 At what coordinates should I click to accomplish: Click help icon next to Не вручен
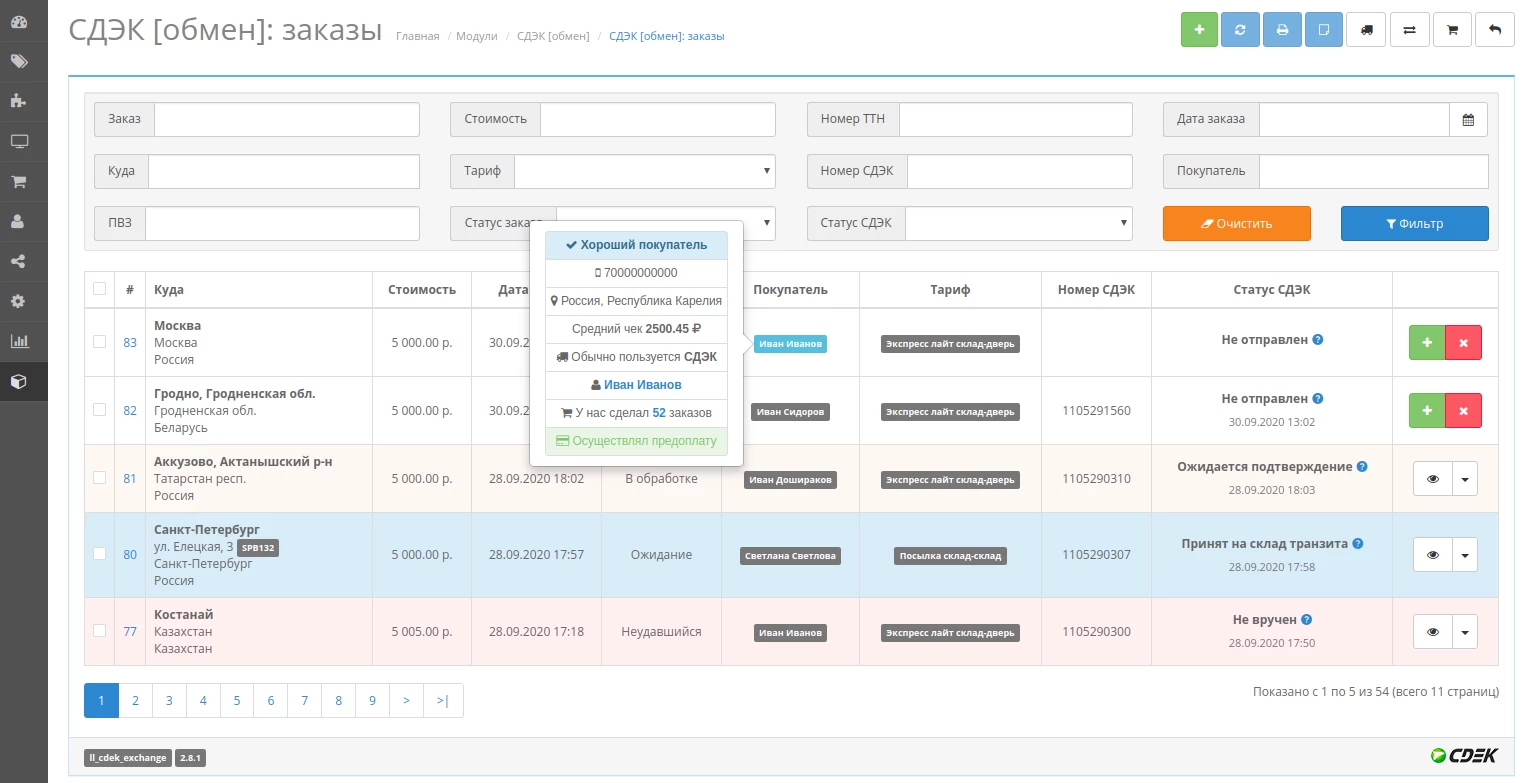(1307, 620)
